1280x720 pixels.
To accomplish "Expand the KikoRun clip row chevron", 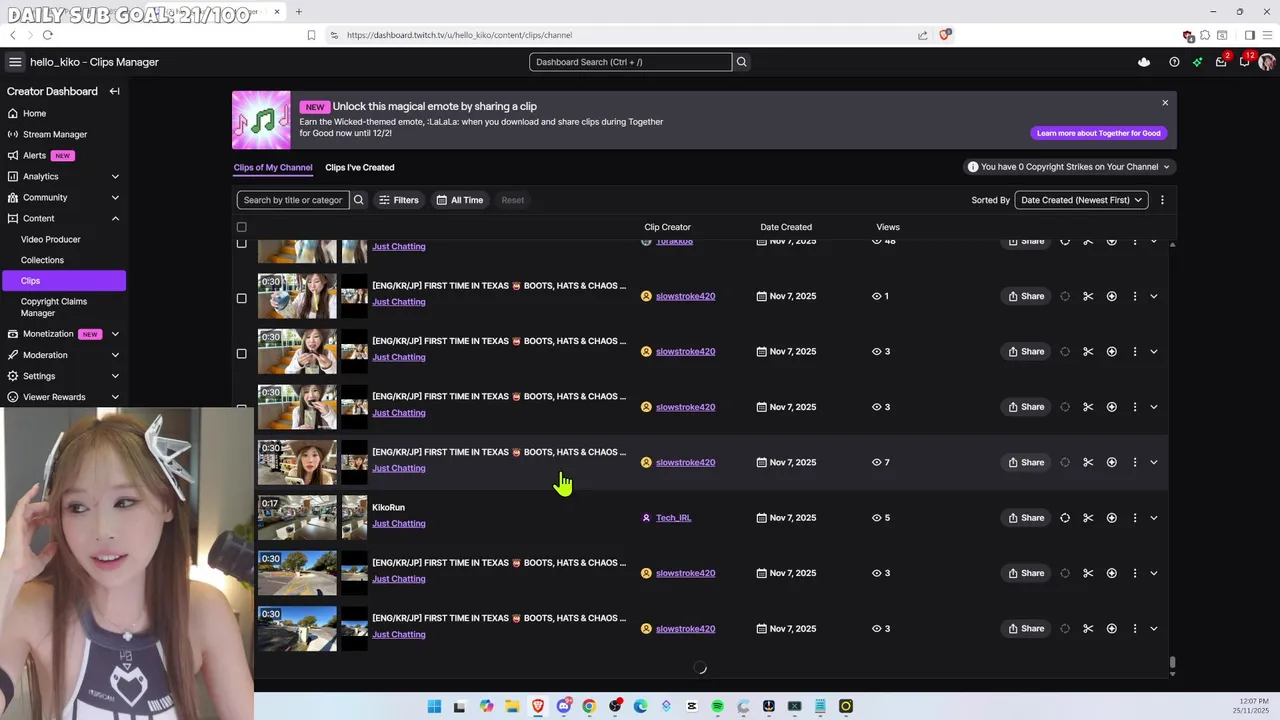I will [1153, 518].
